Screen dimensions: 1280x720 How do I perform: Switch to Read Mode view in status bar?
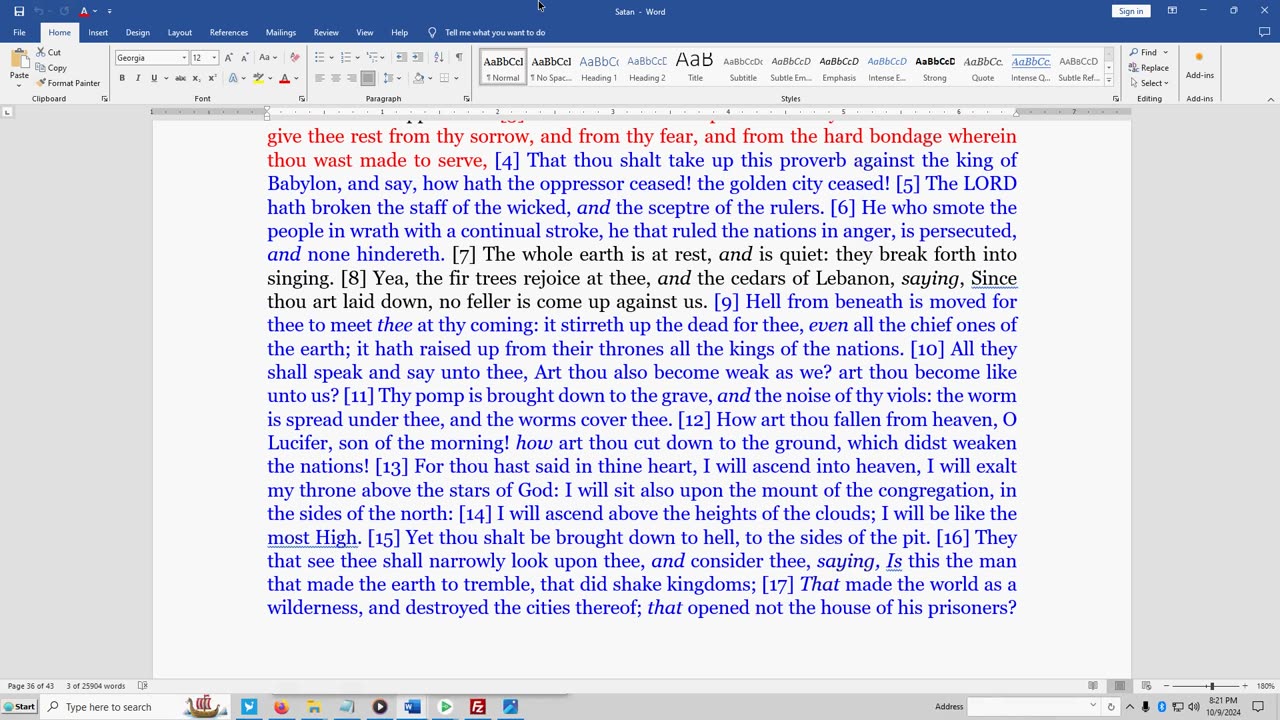click(1093, 686)
